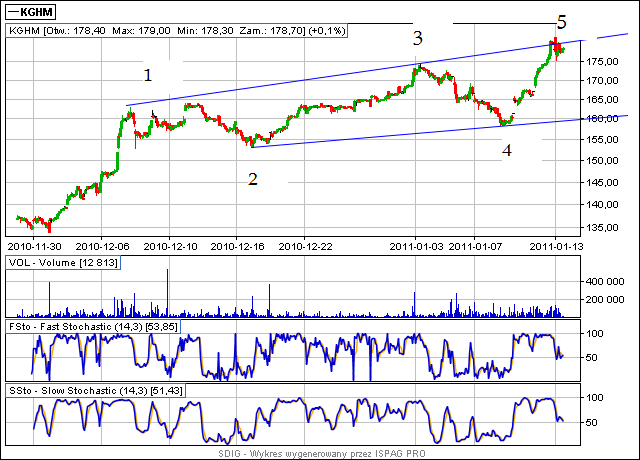
Task: Click the 2010-12-16 date label
Action: (236, 243)
